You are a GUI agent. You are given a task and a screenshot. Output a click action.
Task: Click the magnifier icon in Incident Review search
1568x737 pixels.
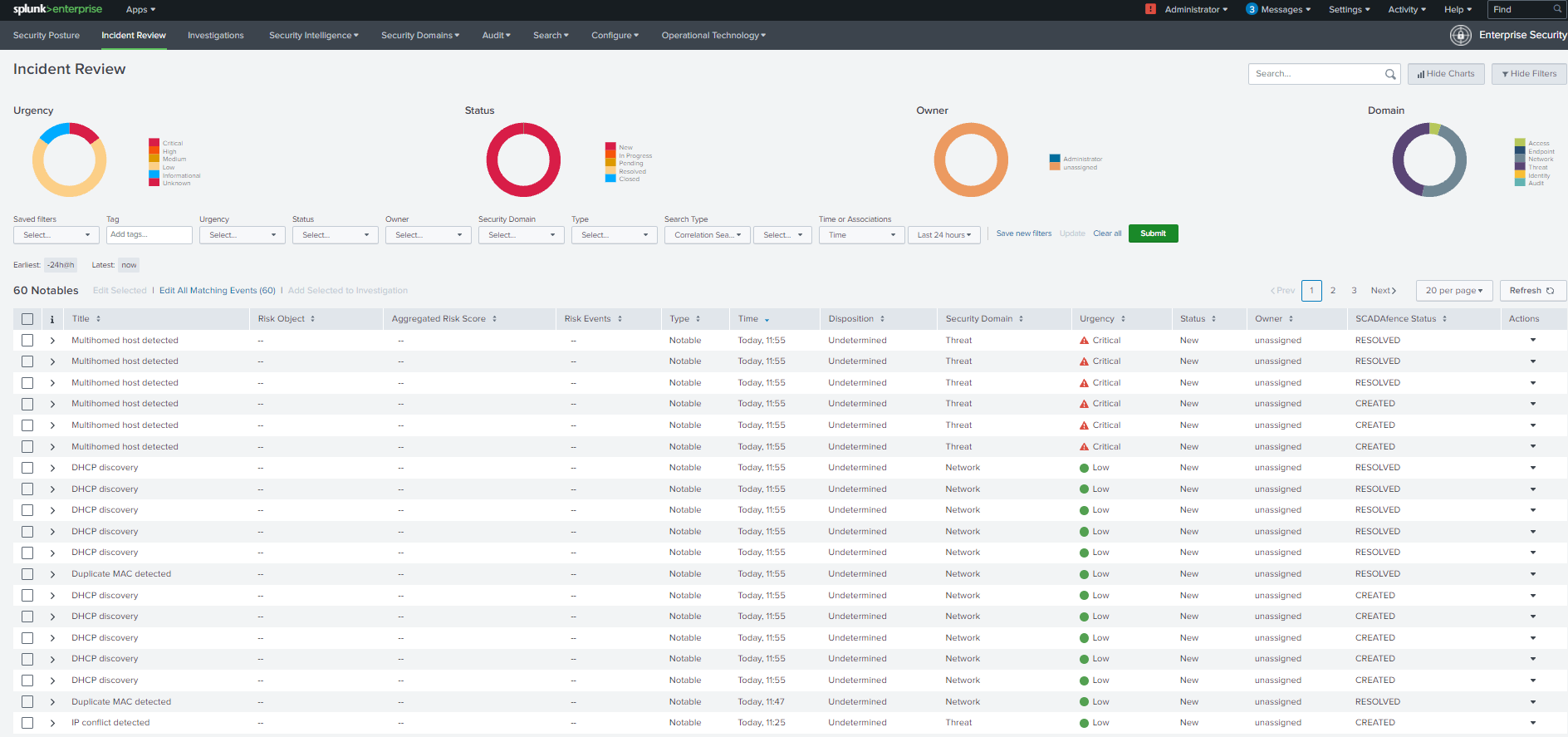click(x=1390, y=74)
